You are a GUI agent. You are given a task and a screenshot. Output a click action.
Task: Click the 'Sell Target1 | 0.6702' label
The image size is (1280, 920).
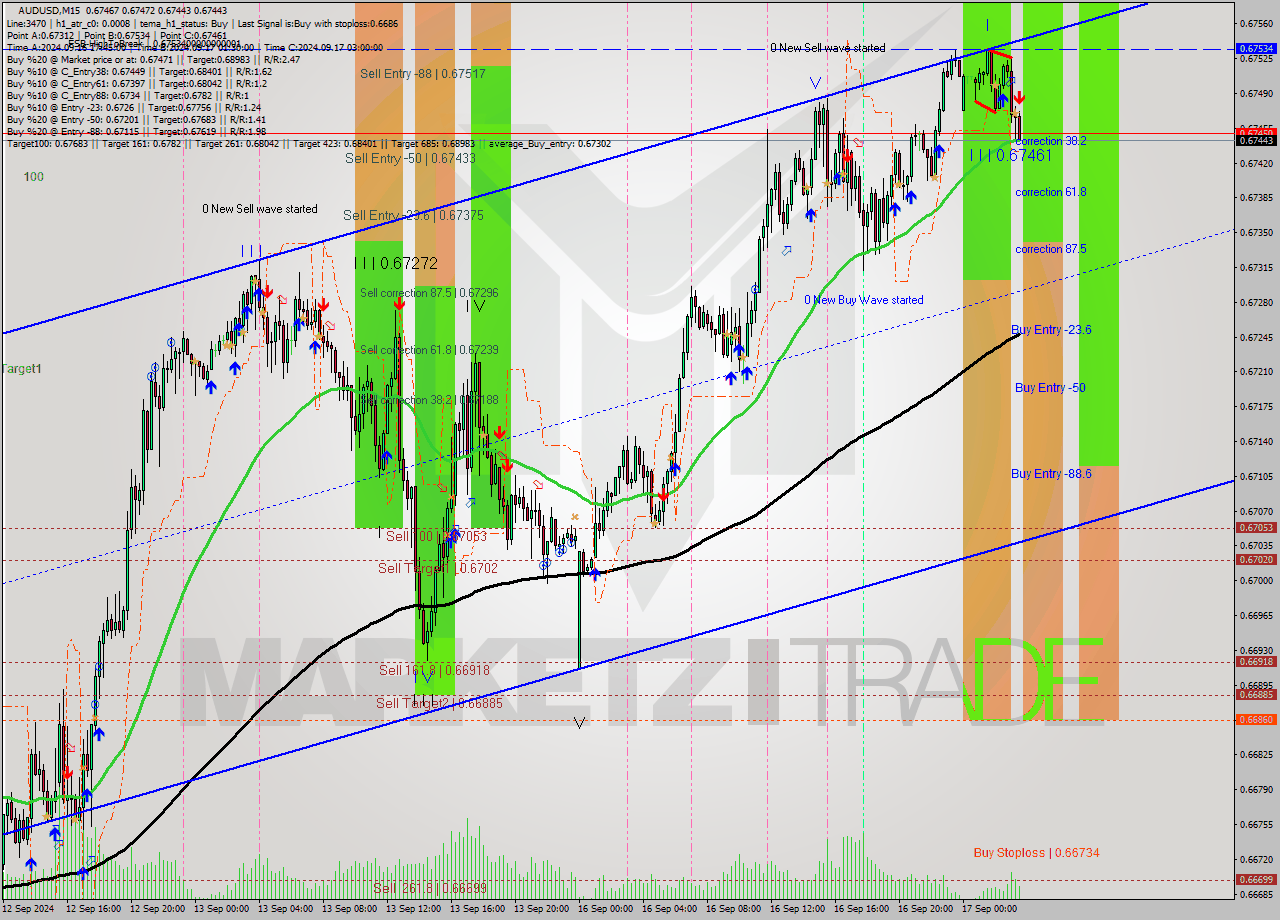pyautogui.click(x=438, y=568)
